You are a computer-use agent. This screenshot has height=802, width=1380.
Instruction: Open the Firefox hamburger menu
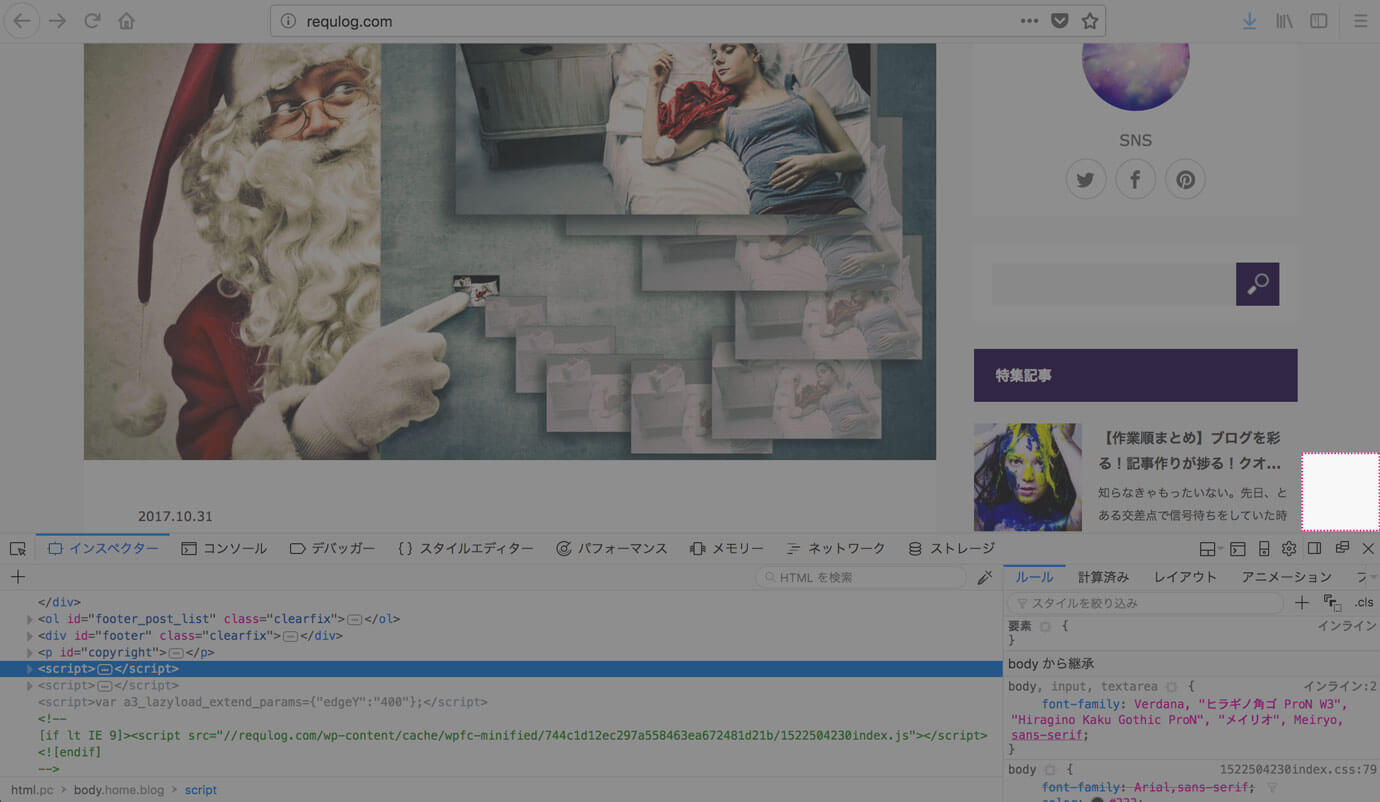pos(1360,21)
